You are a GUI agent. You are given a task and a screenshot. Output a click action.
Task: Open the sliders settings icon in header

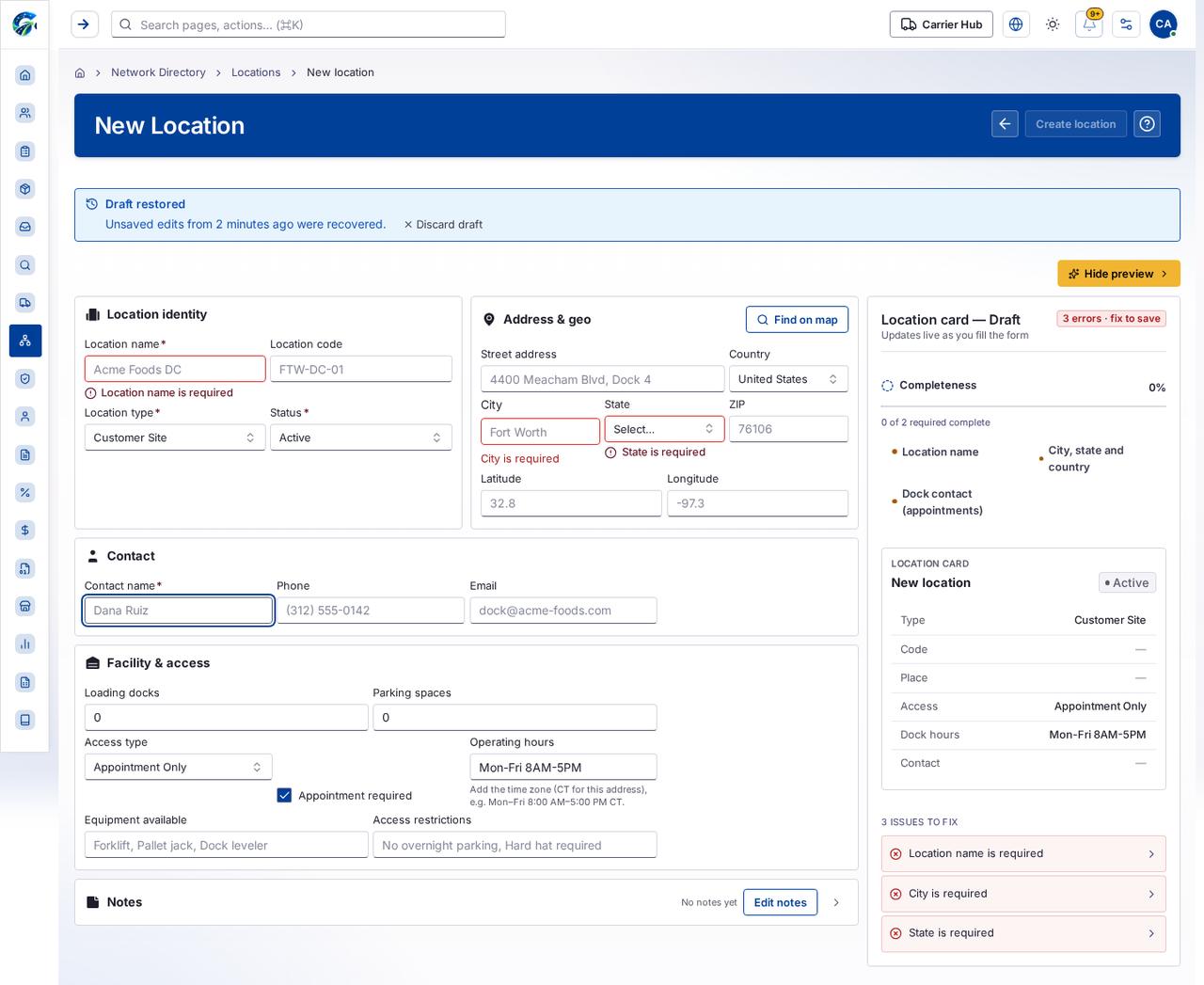pos(1126,24)
